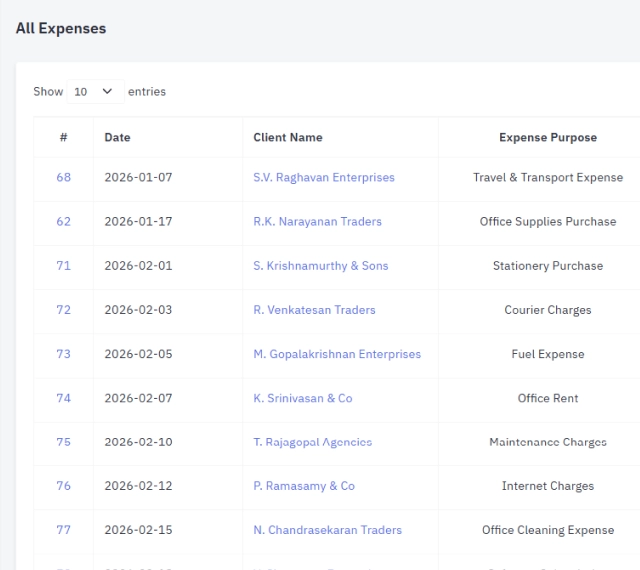The width and height of the screenshot is (640, 570).
Task: Open client P. Ramasamy & Co
Action: 304,485
